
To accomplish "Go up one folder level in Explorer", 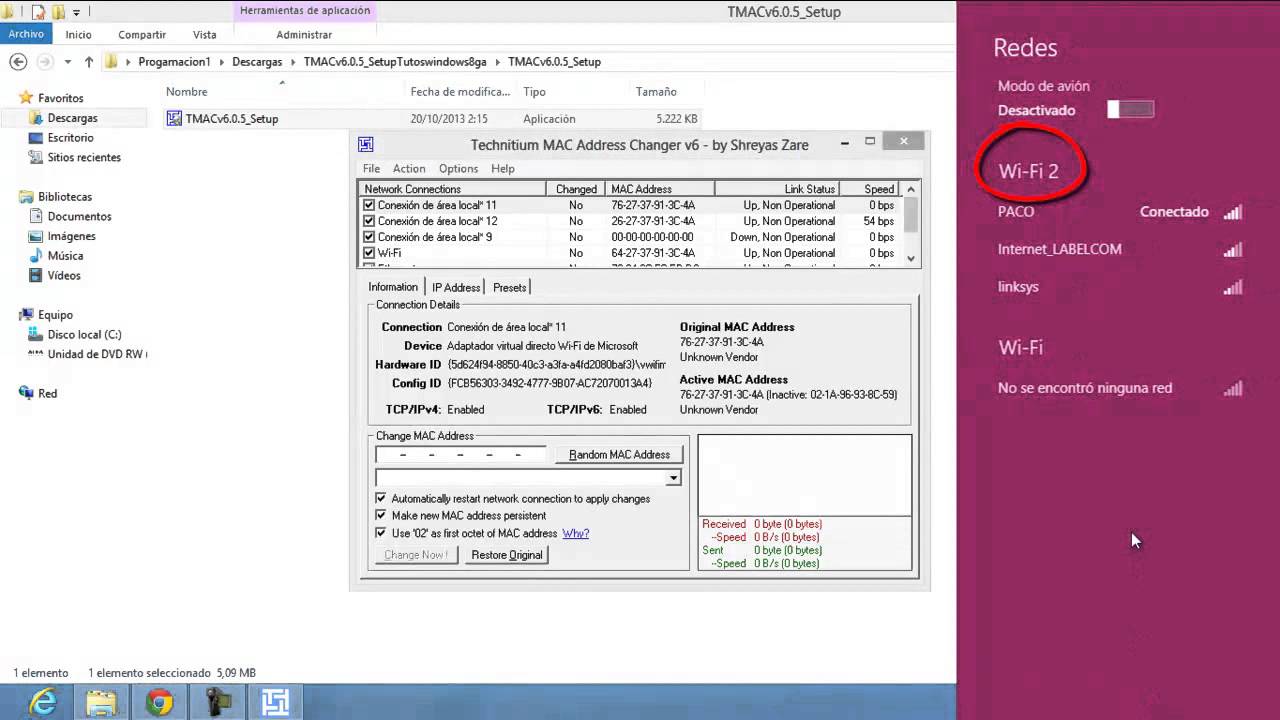I will 89,62.
